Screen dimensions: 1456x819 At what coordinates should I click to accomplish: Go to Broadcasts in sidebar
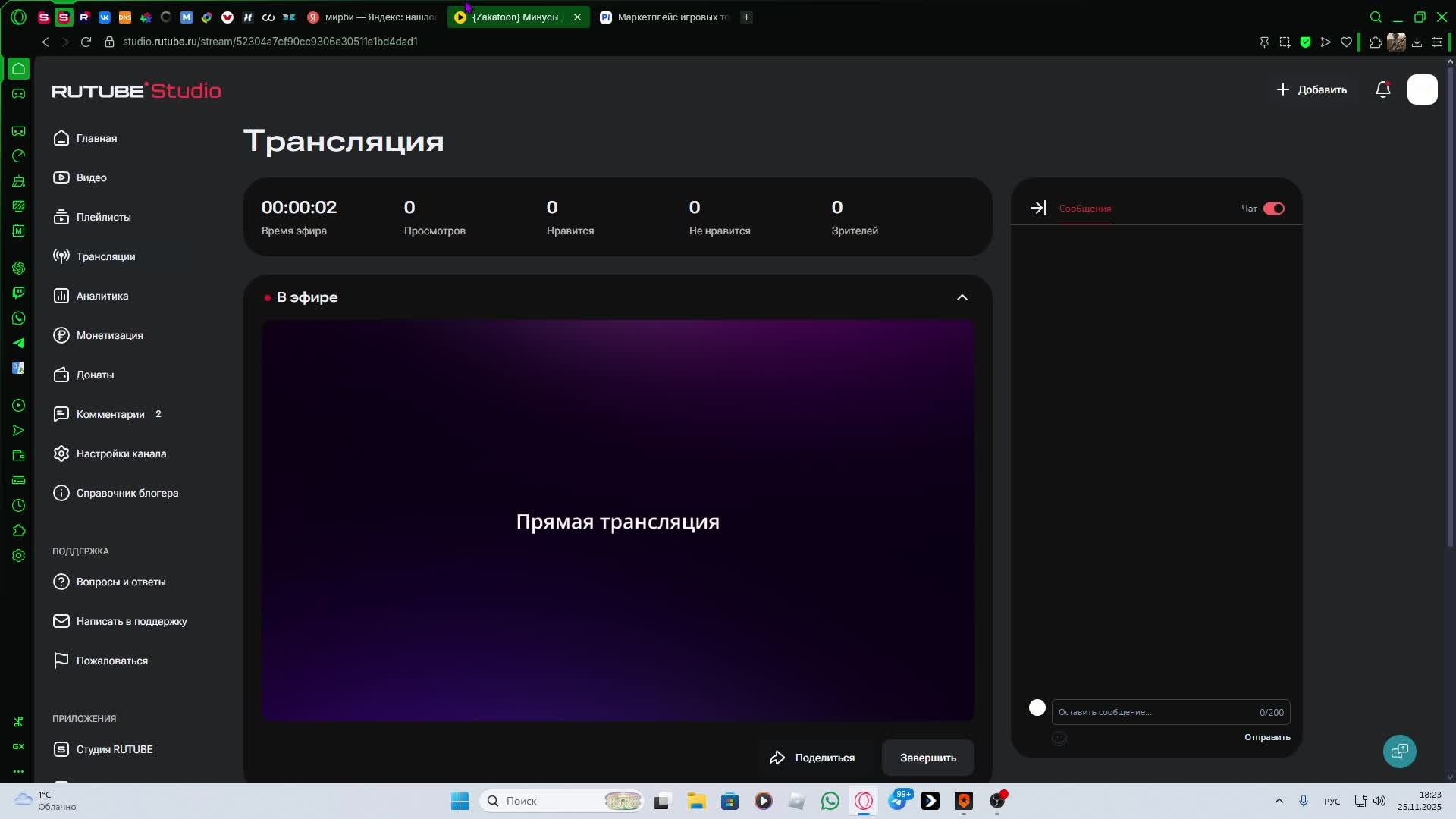[x=105, y=256]
